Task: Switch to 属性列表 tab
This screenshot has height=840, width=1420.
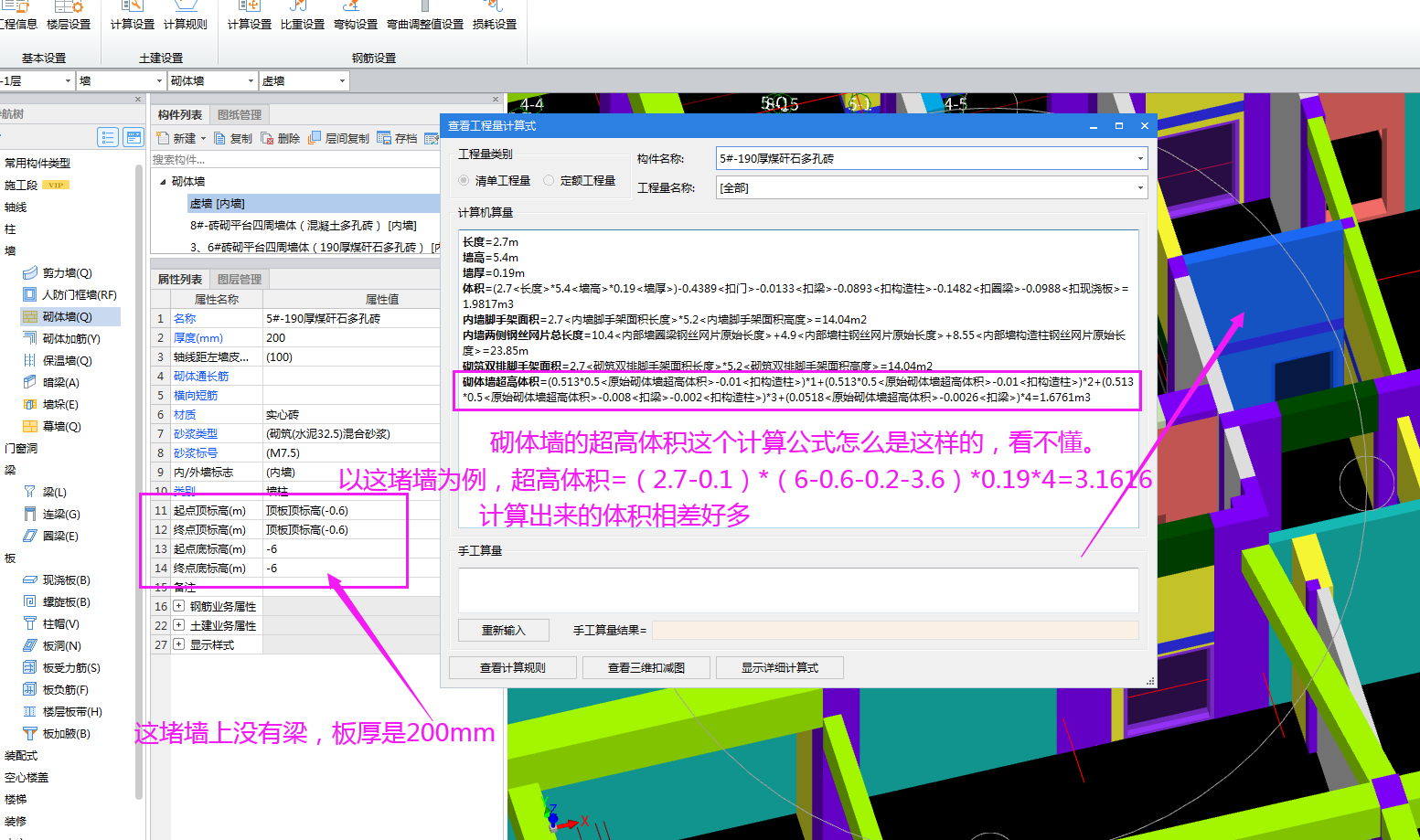Action: tap(180, 279)
